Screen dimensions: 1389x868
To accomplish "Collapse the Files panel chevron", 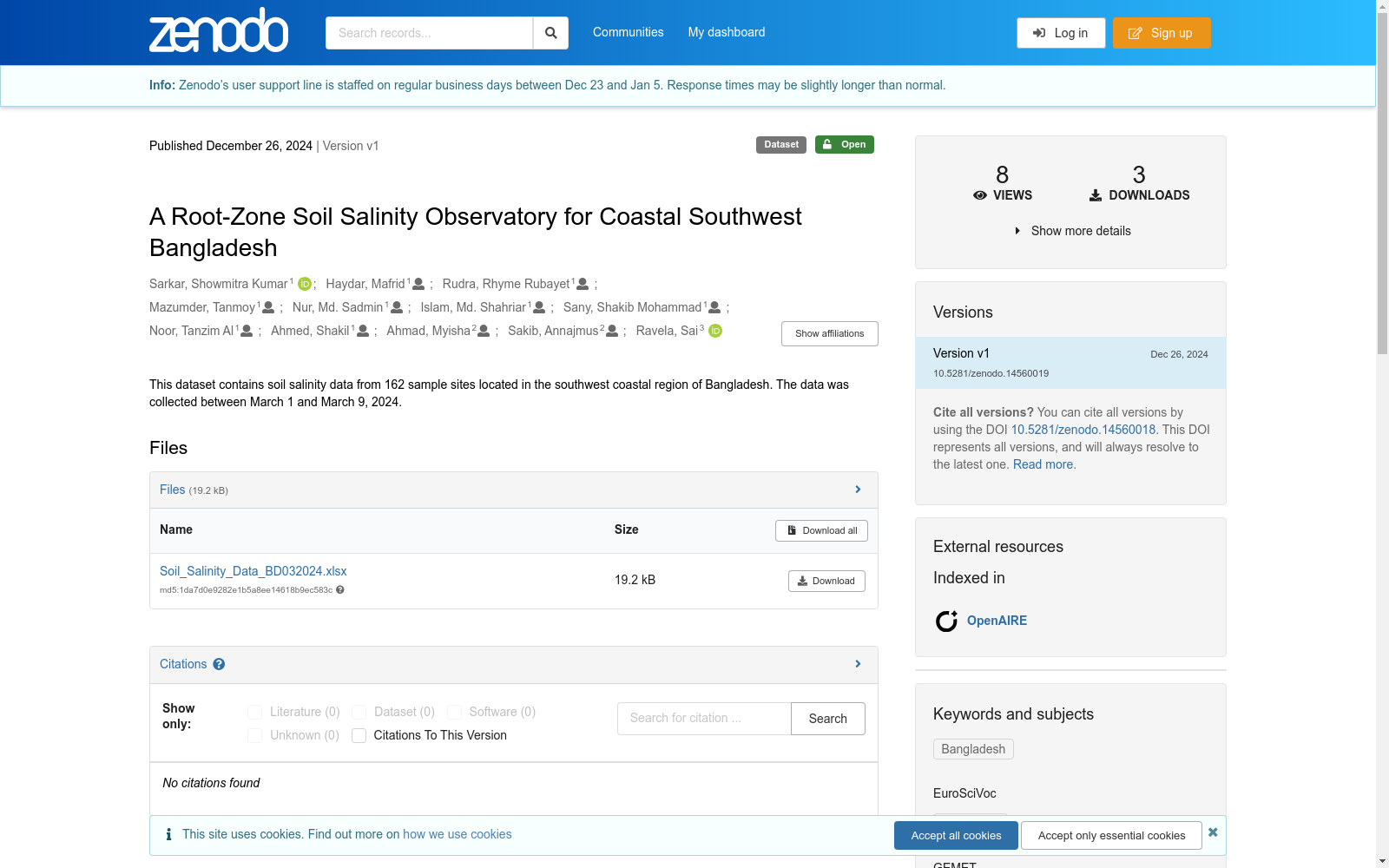I will pyautogui.click(x=858, y=490).
